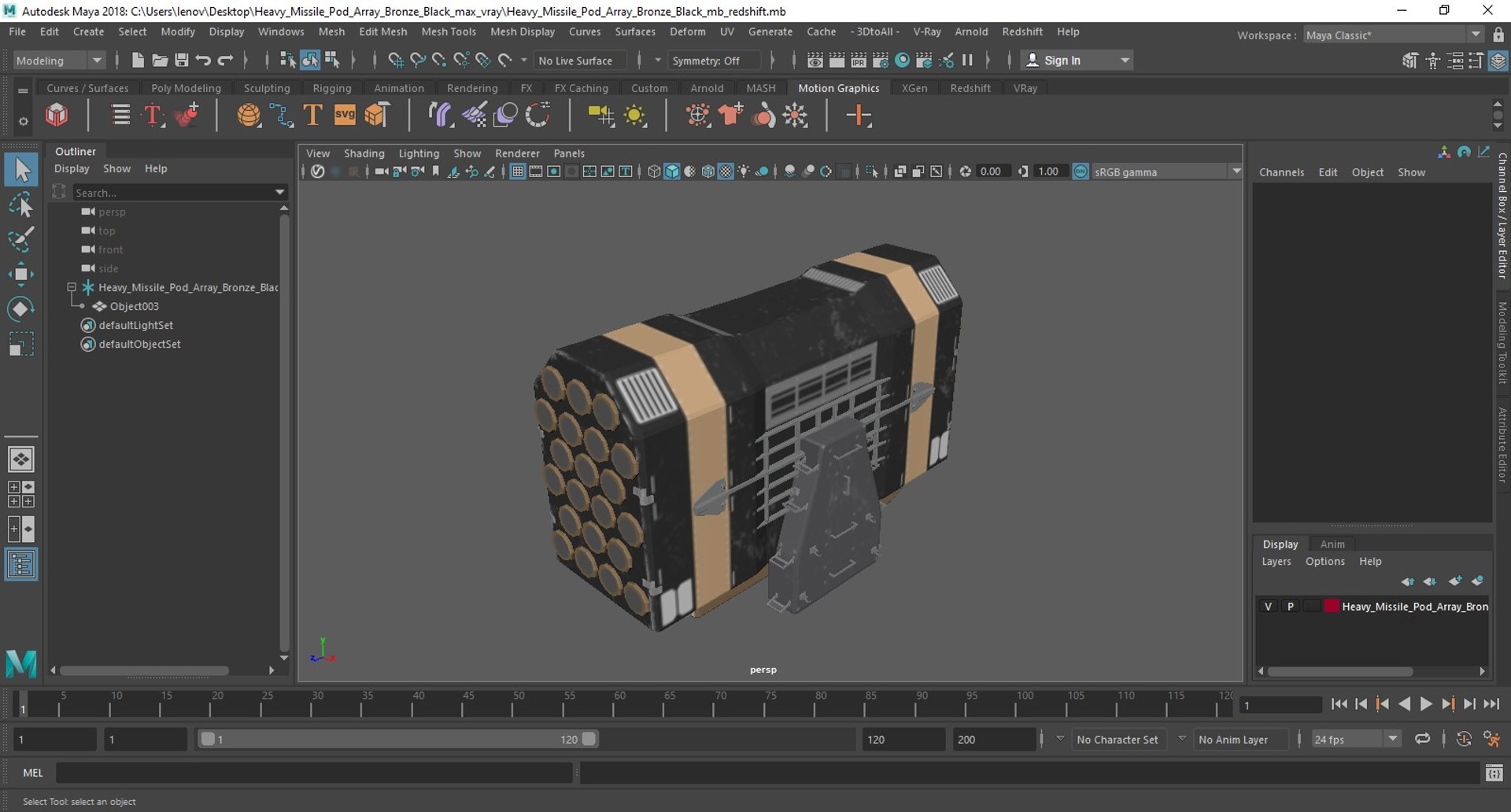The image size is (1511, 812).
Task: Toggle the layer playback P box
Action: tap(1290, 606)
